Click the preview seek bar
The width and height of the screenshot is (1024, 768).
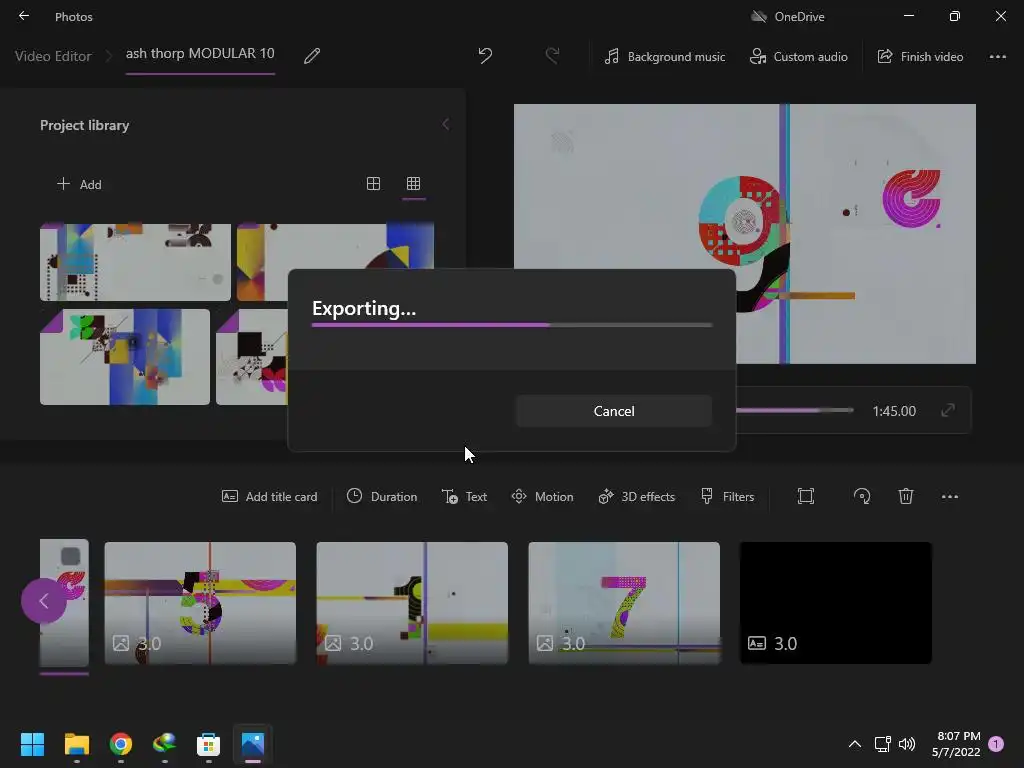click(x=795, y=410)
